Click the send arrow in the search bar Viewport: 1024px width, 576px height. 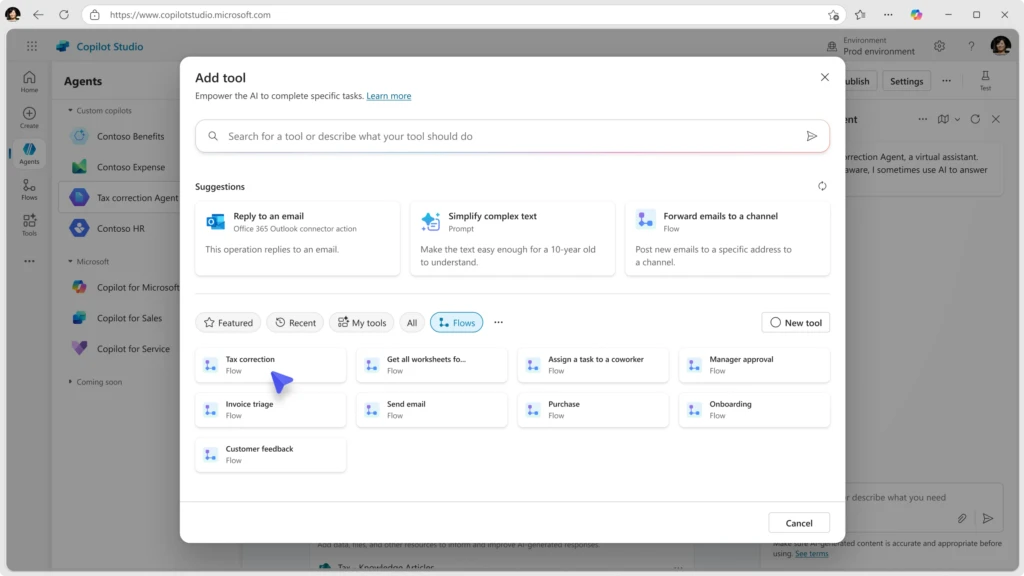click(x=813, y=136)
